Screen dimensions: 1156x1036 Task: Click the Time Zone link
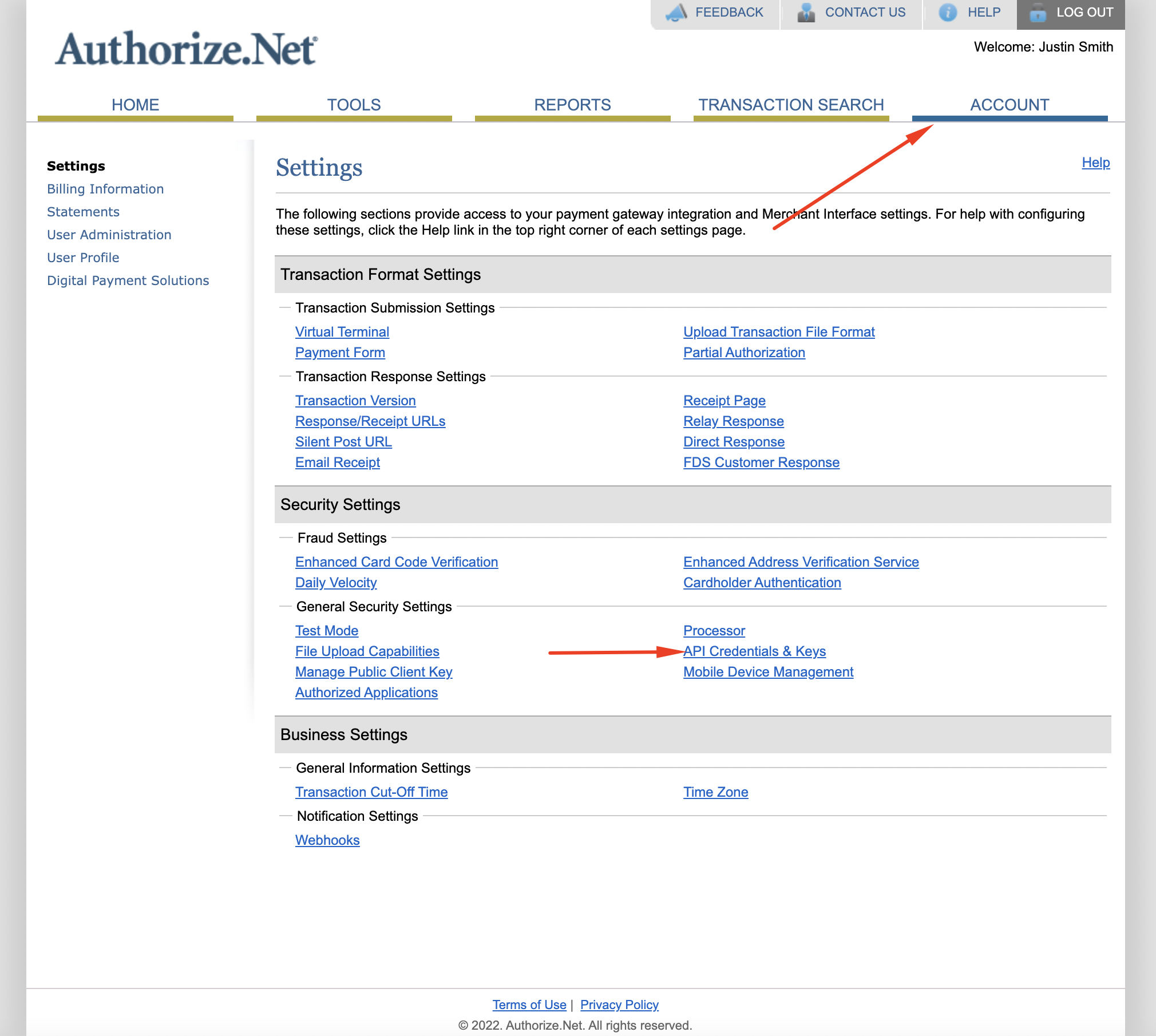[715, 792]
